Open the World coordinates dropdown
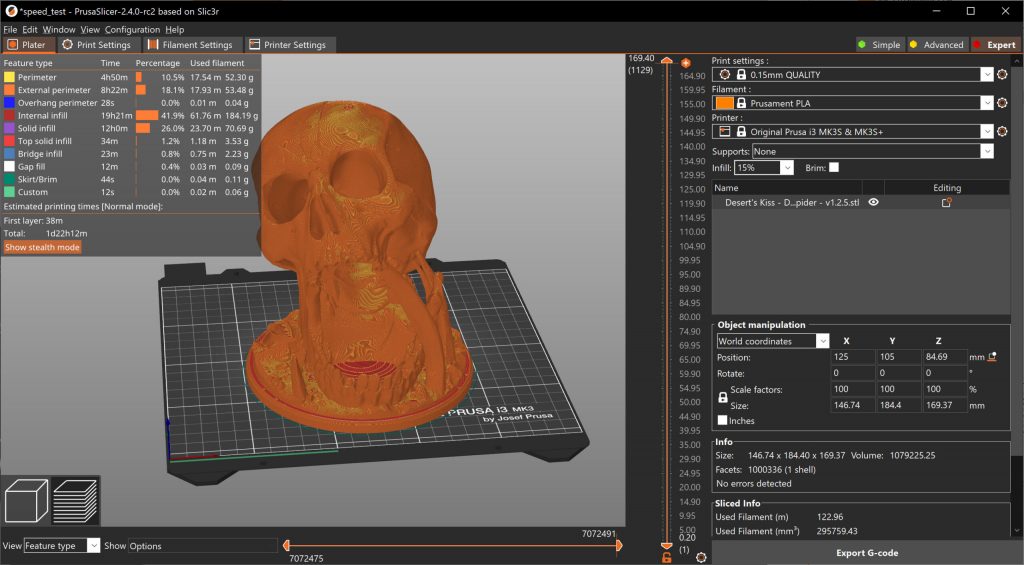 pyautogui.click(x=822, y=341)
